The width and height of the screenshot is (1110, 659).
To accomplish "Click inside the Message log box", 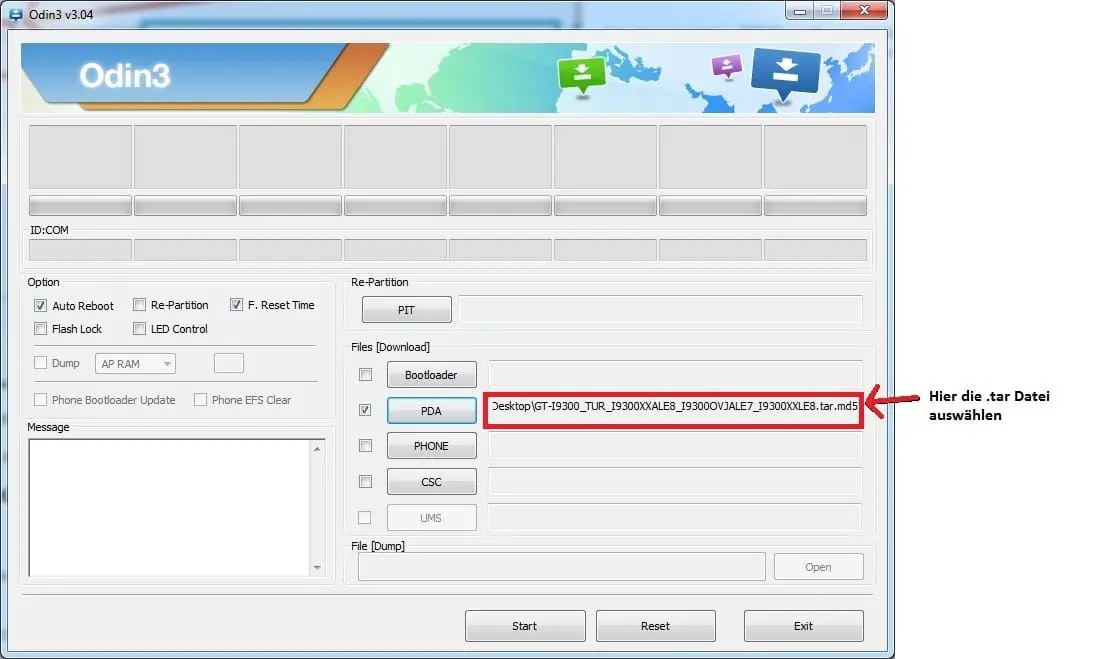I will point(169,508).
